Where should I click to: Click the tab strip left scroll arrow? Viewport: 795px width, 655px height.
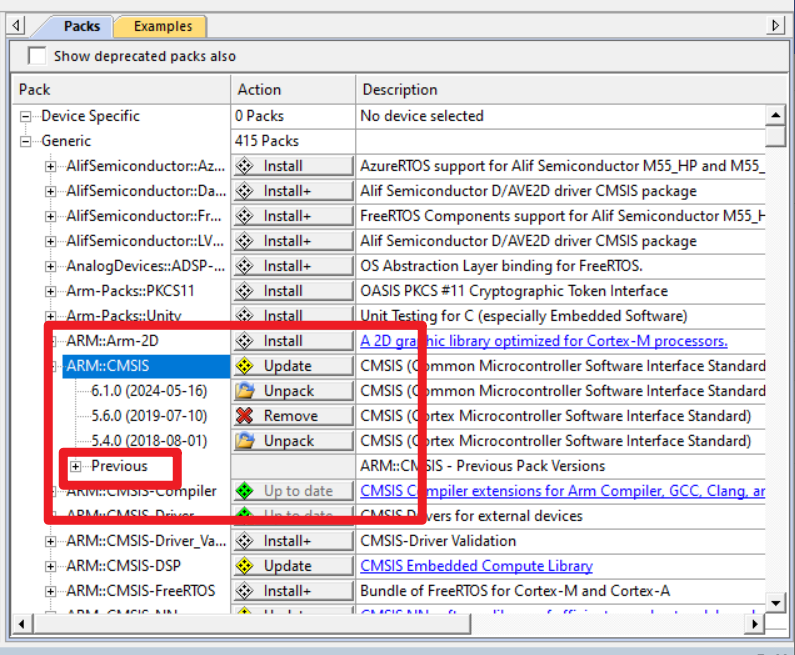[x=16, y=25]
